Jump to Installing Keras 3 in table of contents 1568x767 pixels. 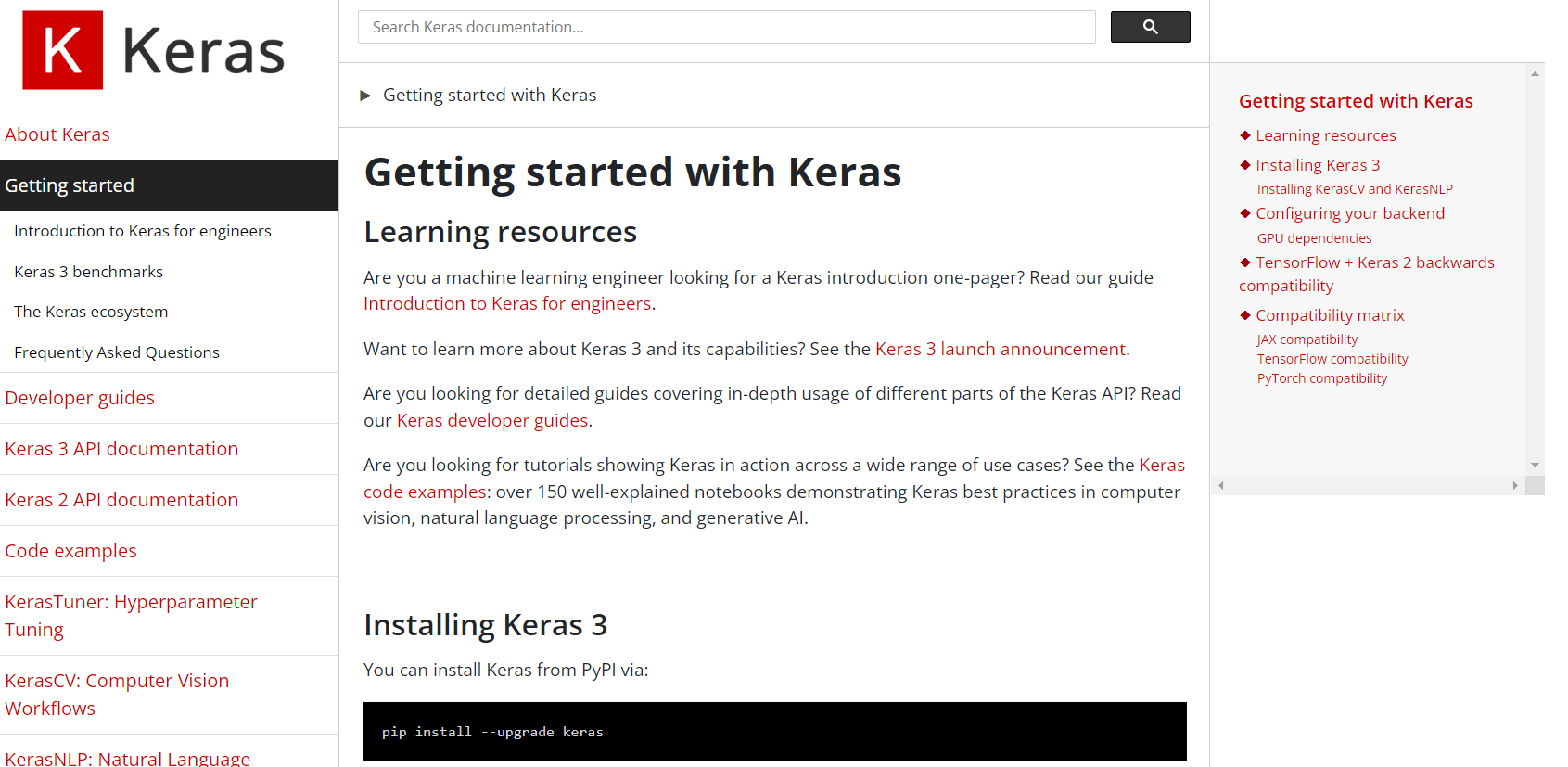tap(1318, 165)
